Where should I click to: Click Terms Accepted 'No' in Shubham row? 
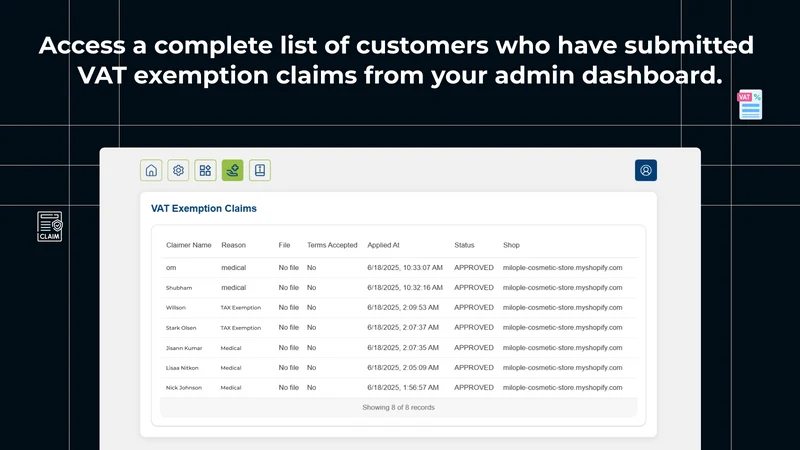pyautogui.click(x=311, y=288)
